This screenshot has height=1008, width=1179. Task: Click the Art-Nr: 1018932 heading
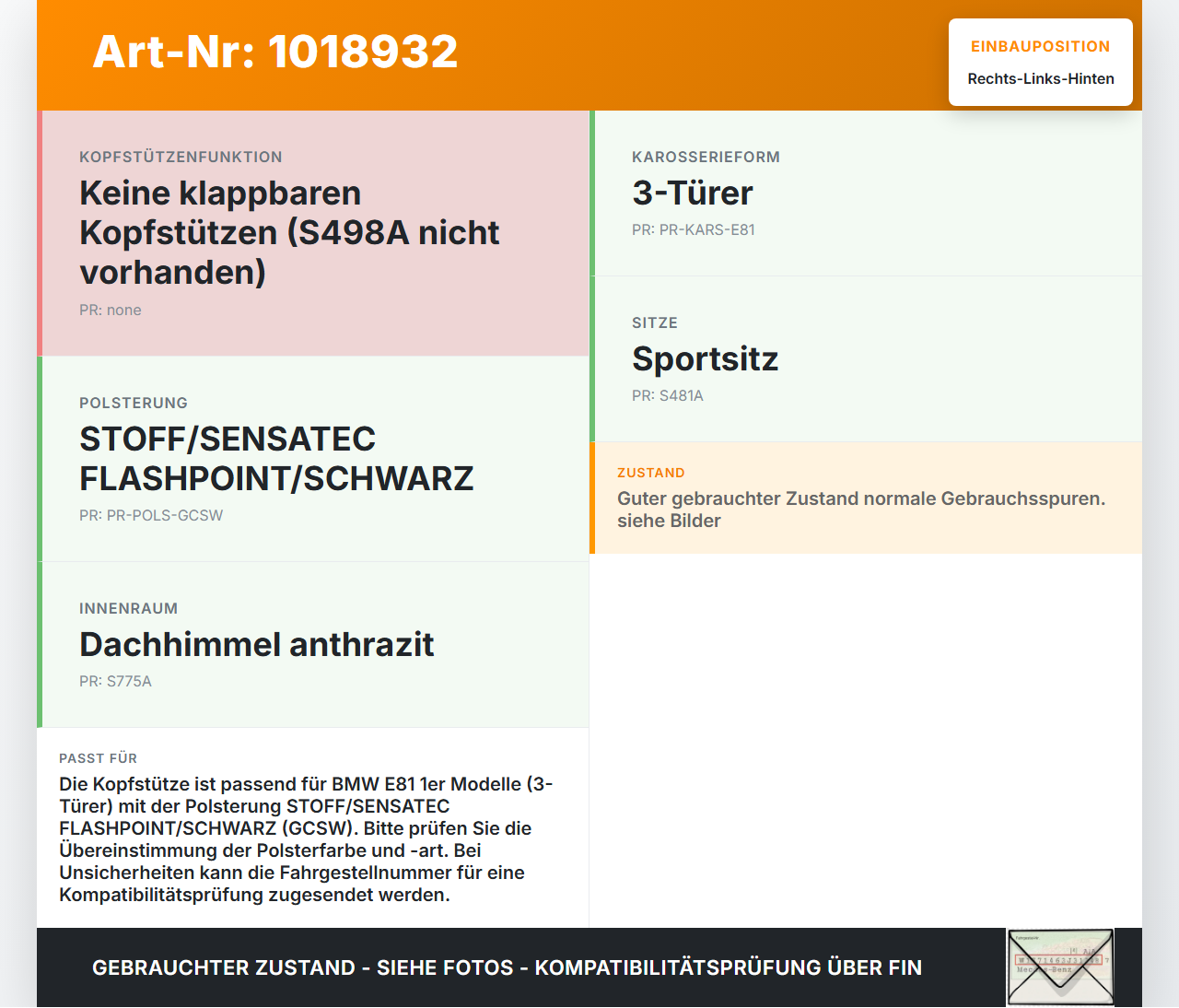[275, 52]
